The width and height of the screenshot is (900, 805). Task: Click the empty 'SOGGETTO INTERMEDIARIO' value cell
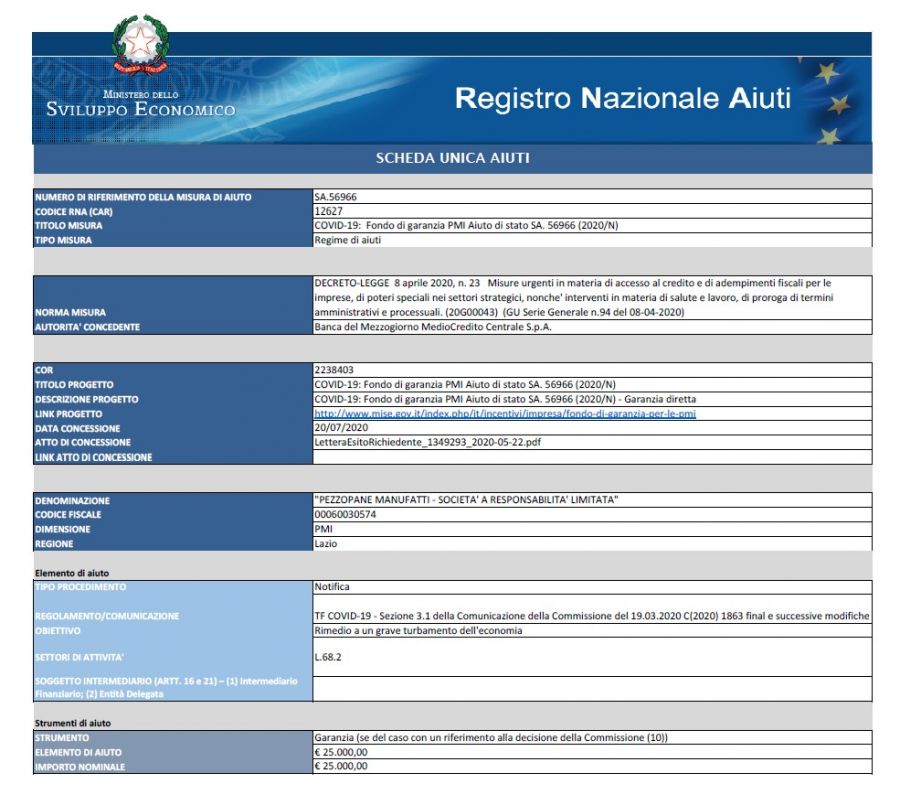coord(592,688)
